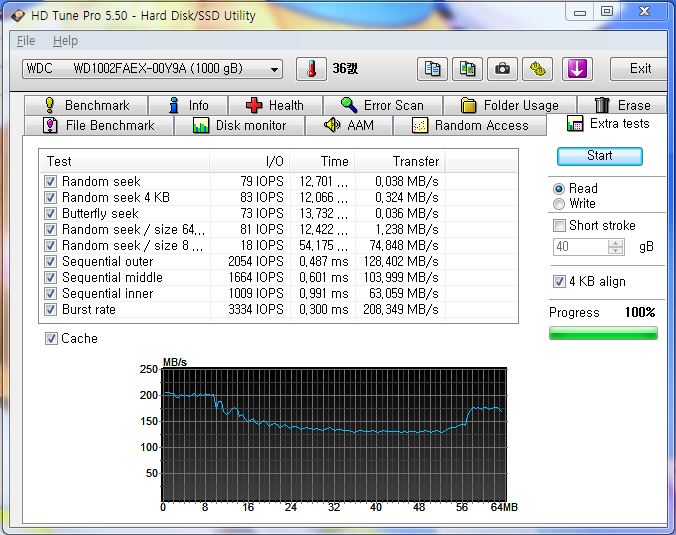Viewport: 676px width, 535px height.
Task: Open the File menu
Action: click(x=26, y=41)
